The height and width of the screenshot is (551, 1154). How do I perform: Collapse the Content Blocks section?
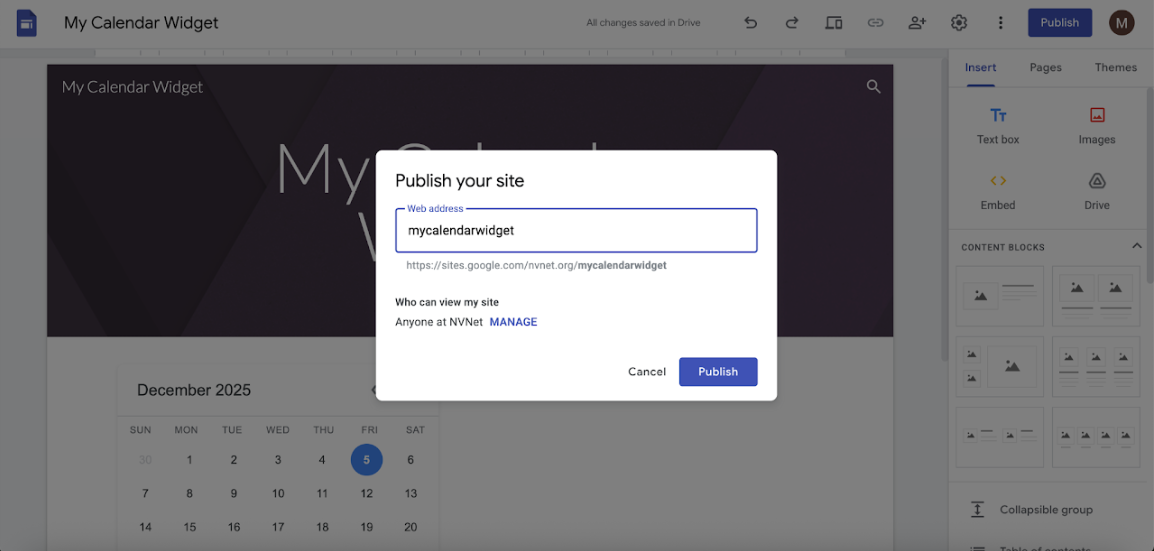1136,246
